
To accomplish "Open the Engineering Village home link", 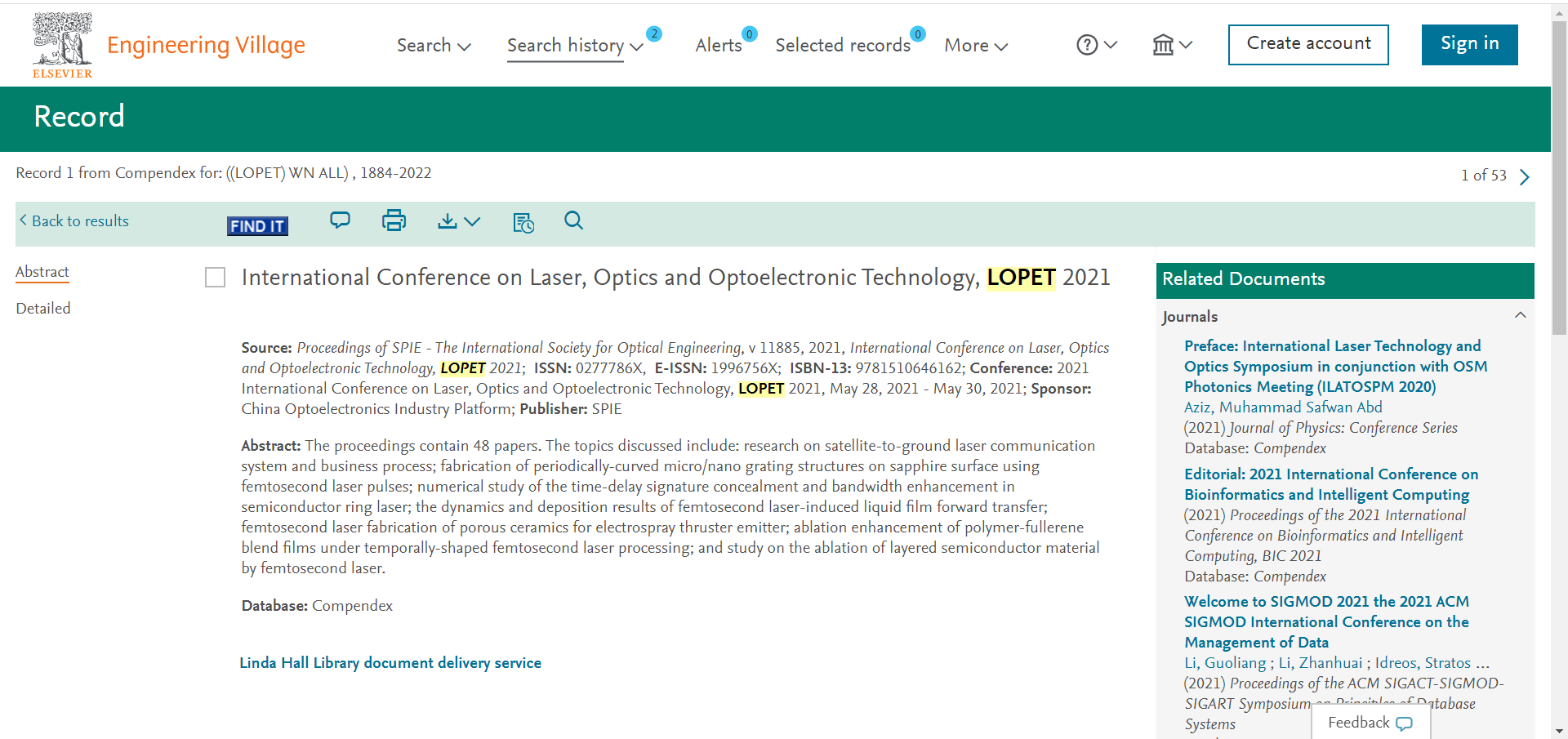I will coord(206,45).
